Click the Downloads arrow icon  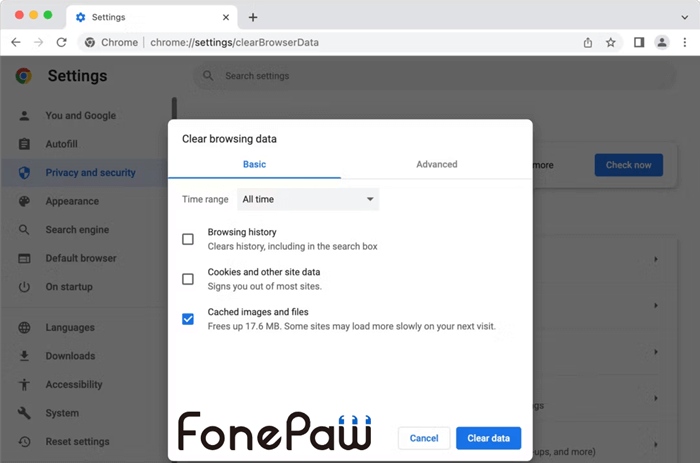tap(24, 356)
